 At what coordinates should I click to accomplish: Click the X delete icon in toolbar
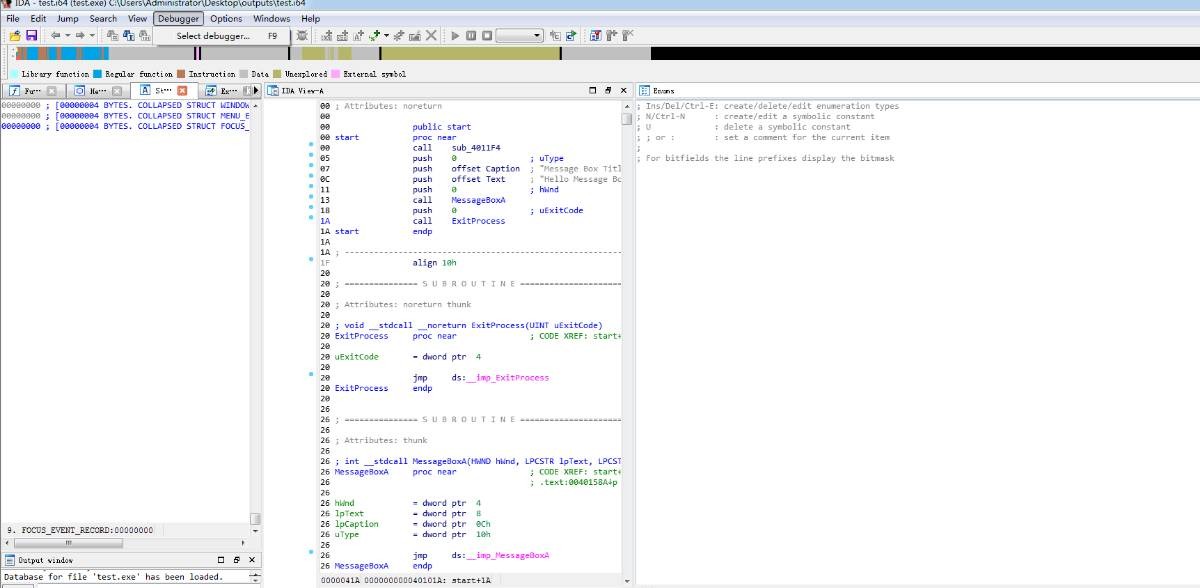point(431,35)
